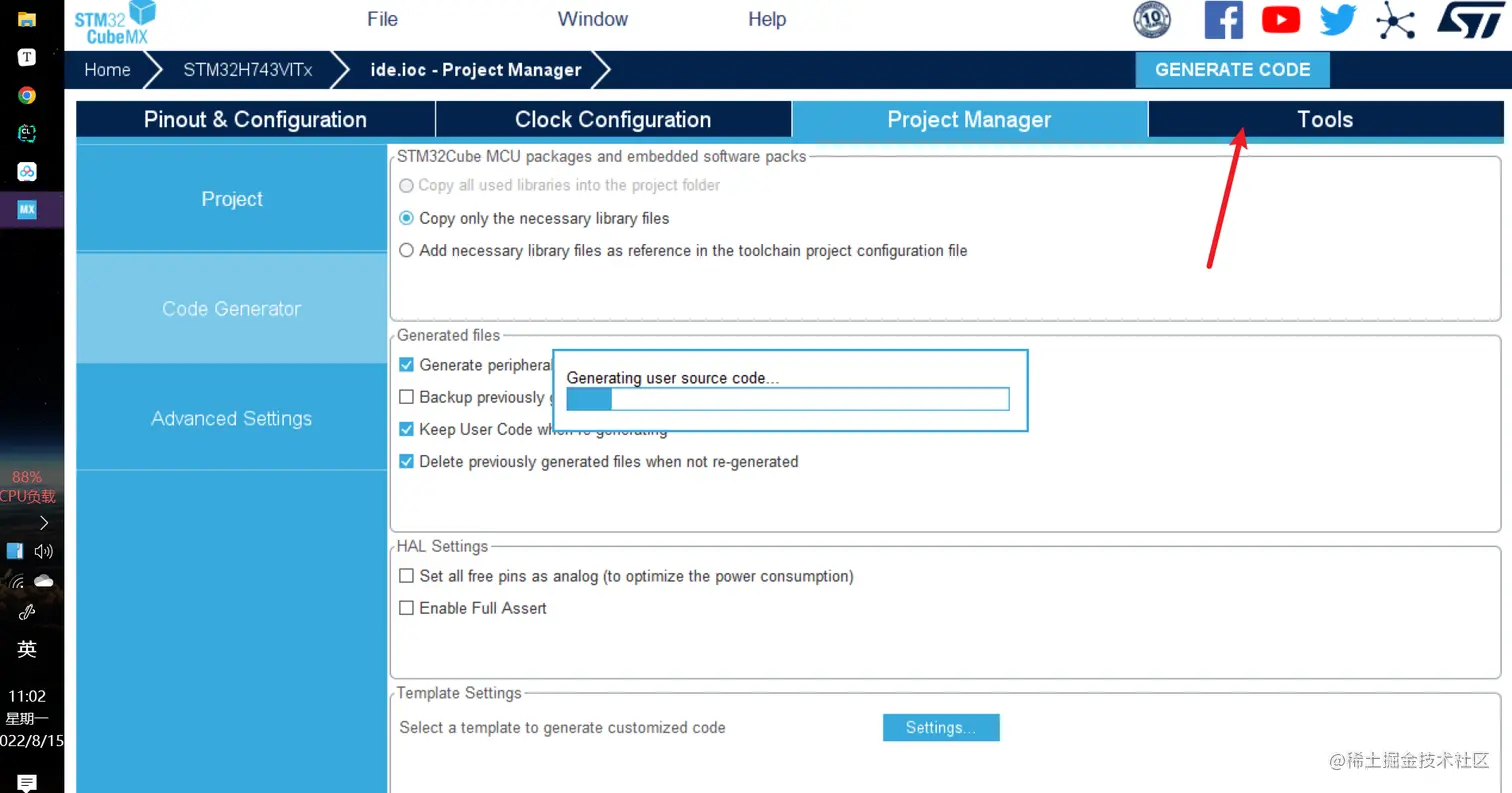Toggle Generate peripheral initialization checkbox
Screen dimensions: 1512x793
[x=406, y=365]
